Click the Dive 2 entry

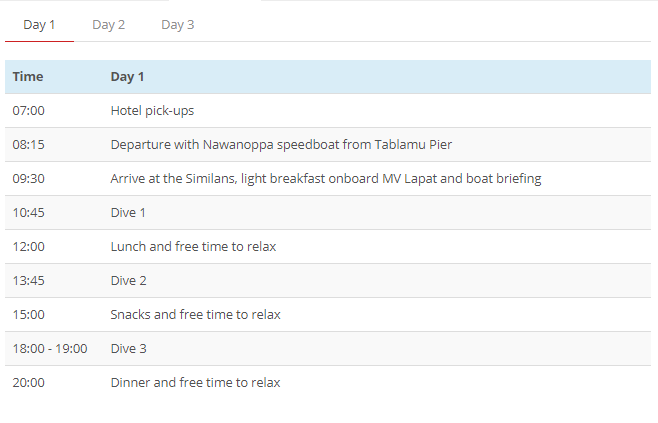coord(128,281)
